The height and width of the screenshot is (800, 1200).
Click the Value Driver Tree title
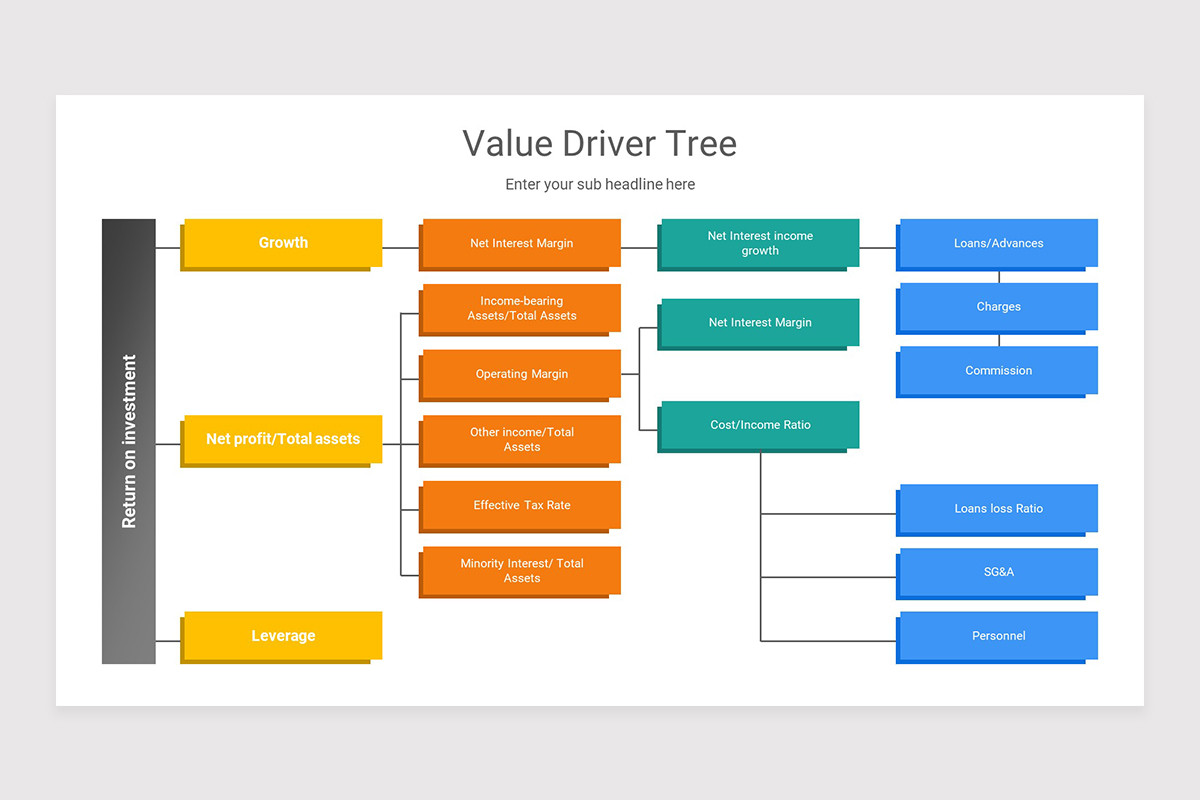(x=599, y=143)
